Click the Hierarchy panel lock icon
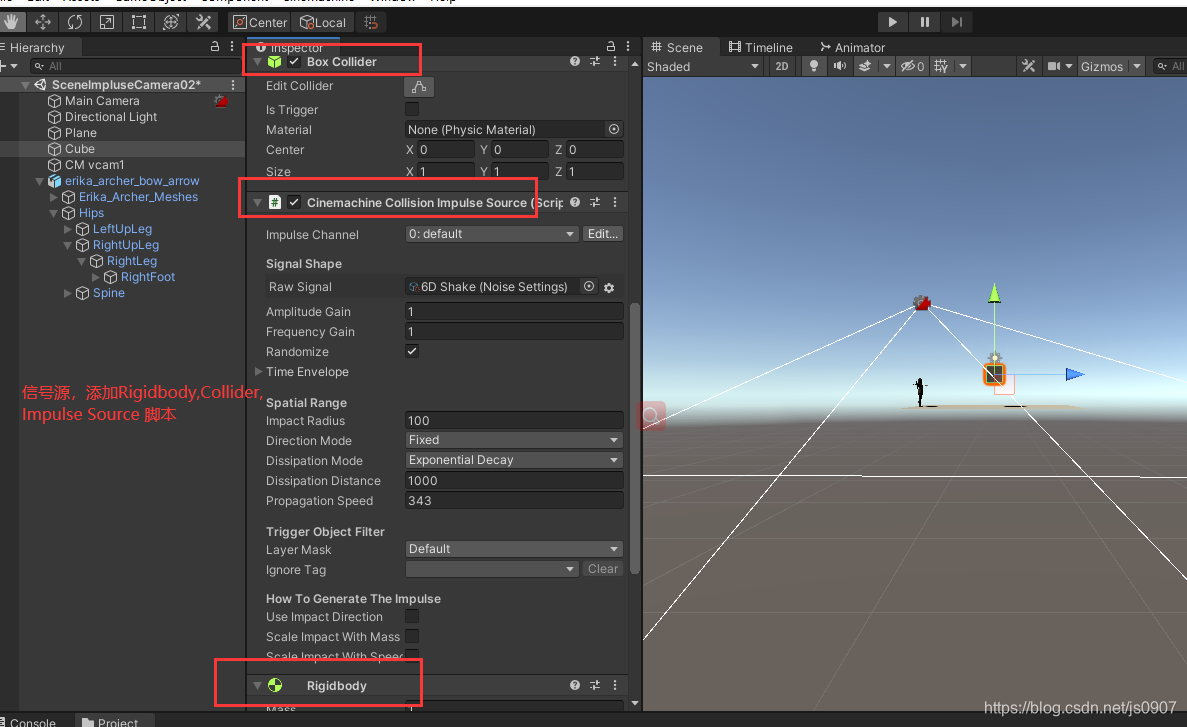1187x727 pixels. 215,47
